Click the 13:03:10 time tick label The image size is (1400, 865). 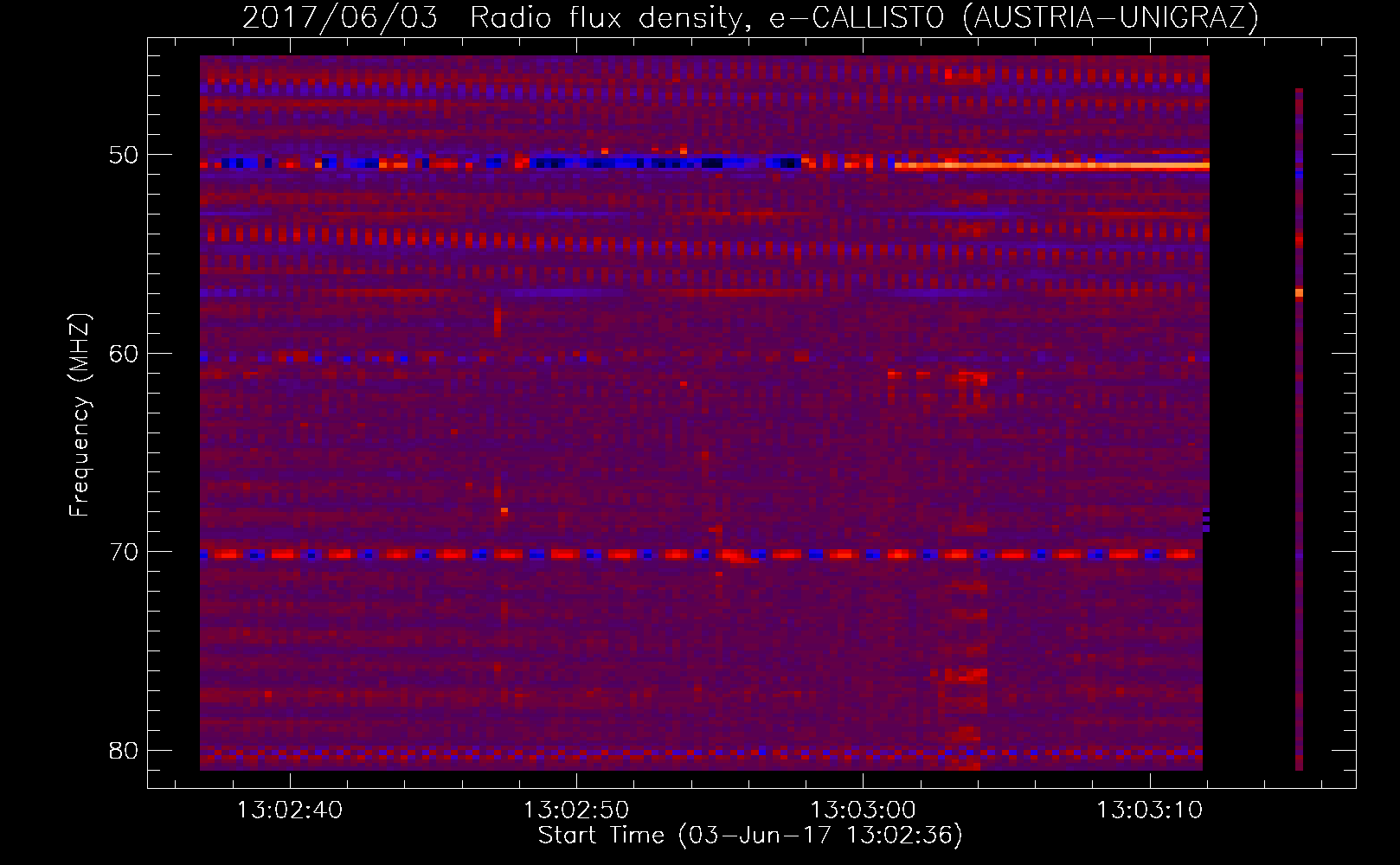tap(1150, 811)
